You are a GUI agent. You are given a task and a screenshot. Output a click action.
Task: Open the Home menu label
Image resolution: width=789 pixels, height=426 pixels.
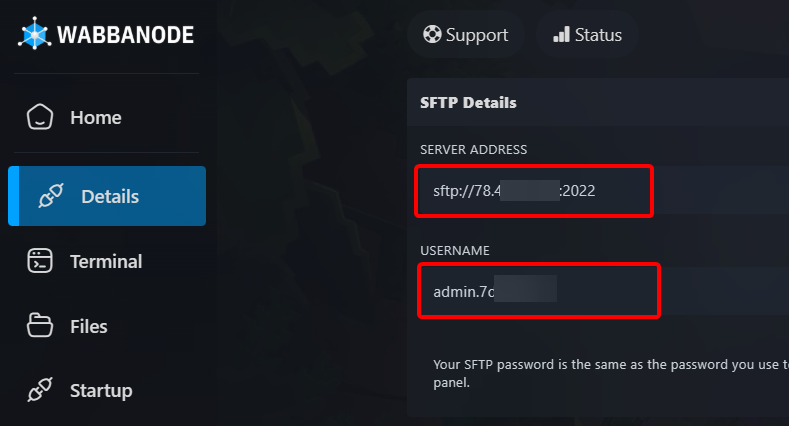(x=96, y=117)
